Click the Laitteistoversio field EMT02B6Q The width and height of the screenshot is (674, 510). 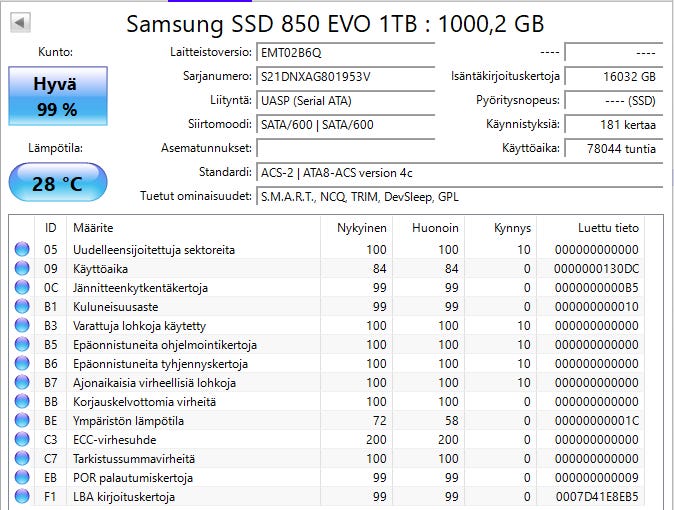pos(346,52)
